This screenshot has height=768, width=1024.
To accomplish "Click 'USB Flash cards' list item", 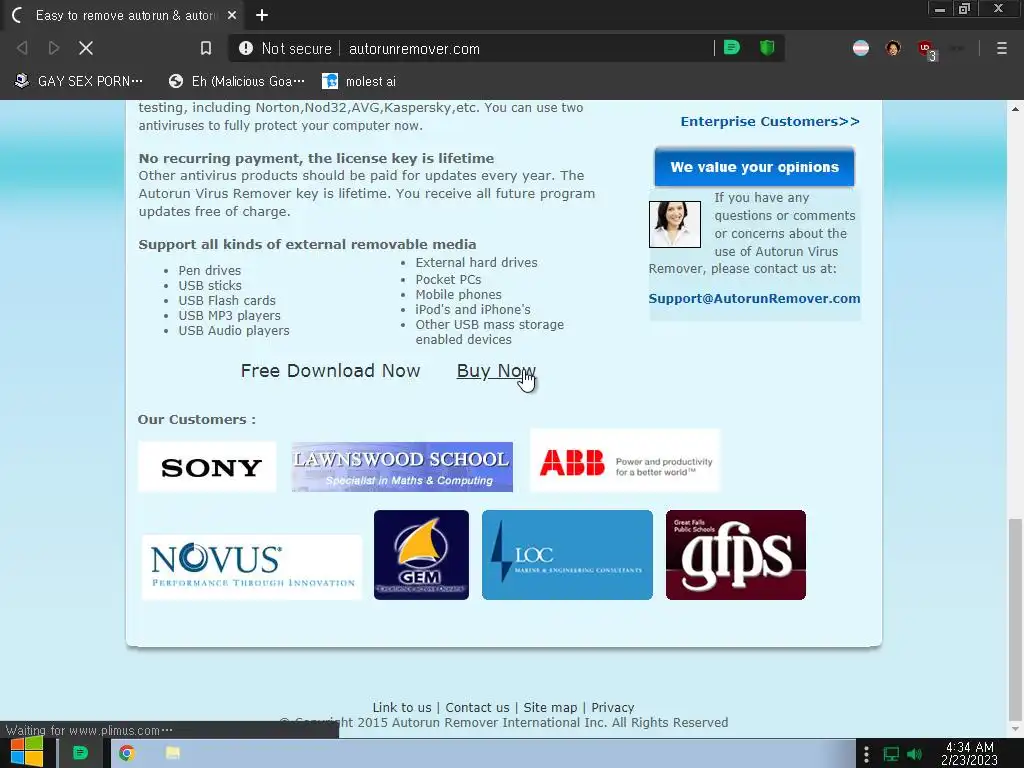I will [227, 300].
